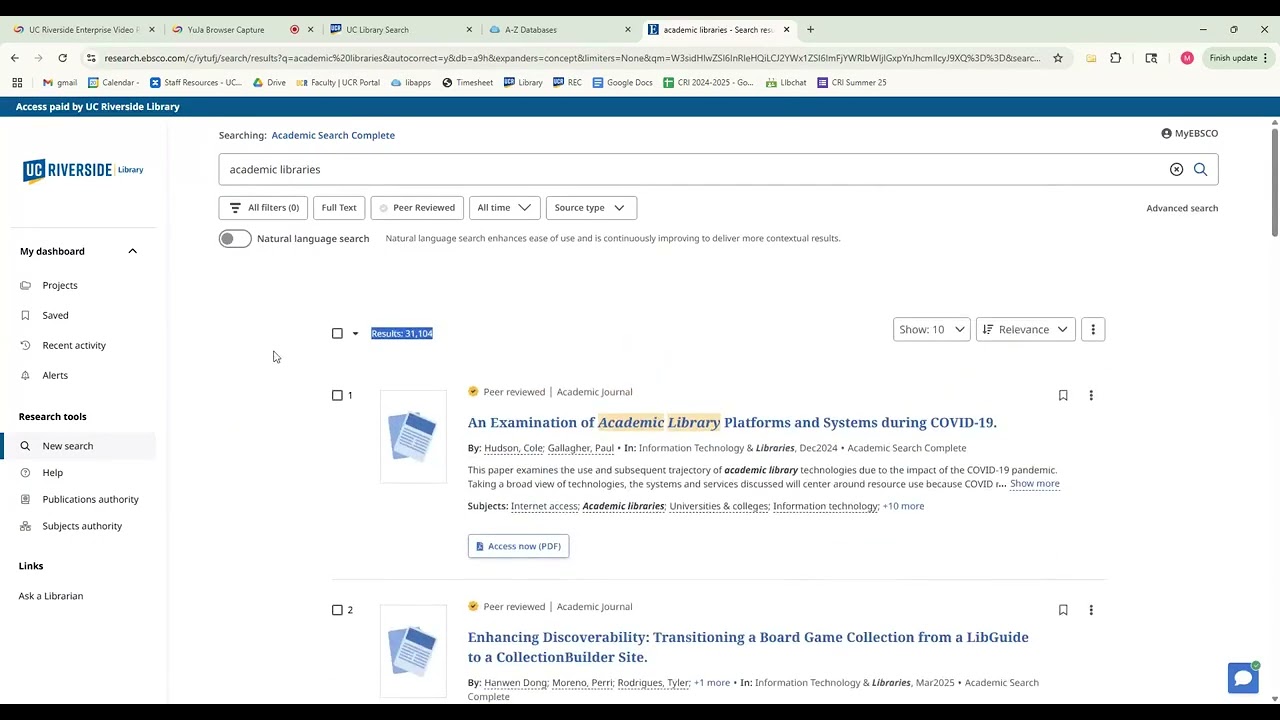Click the UC Riverside Library logo
Screen dimensions: 1280x720
tap(83, 170)
